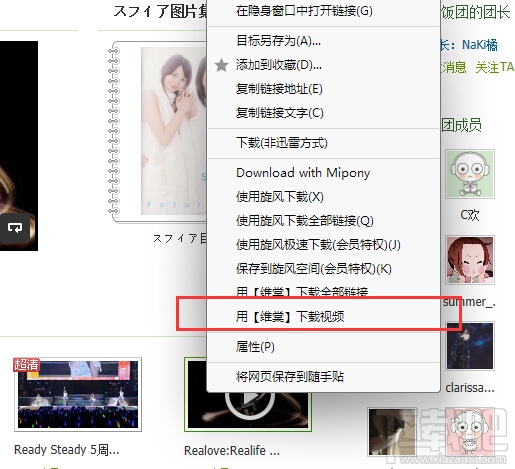Click the NaKi橘 leader name link
The image size is (515, 469).
480,45
